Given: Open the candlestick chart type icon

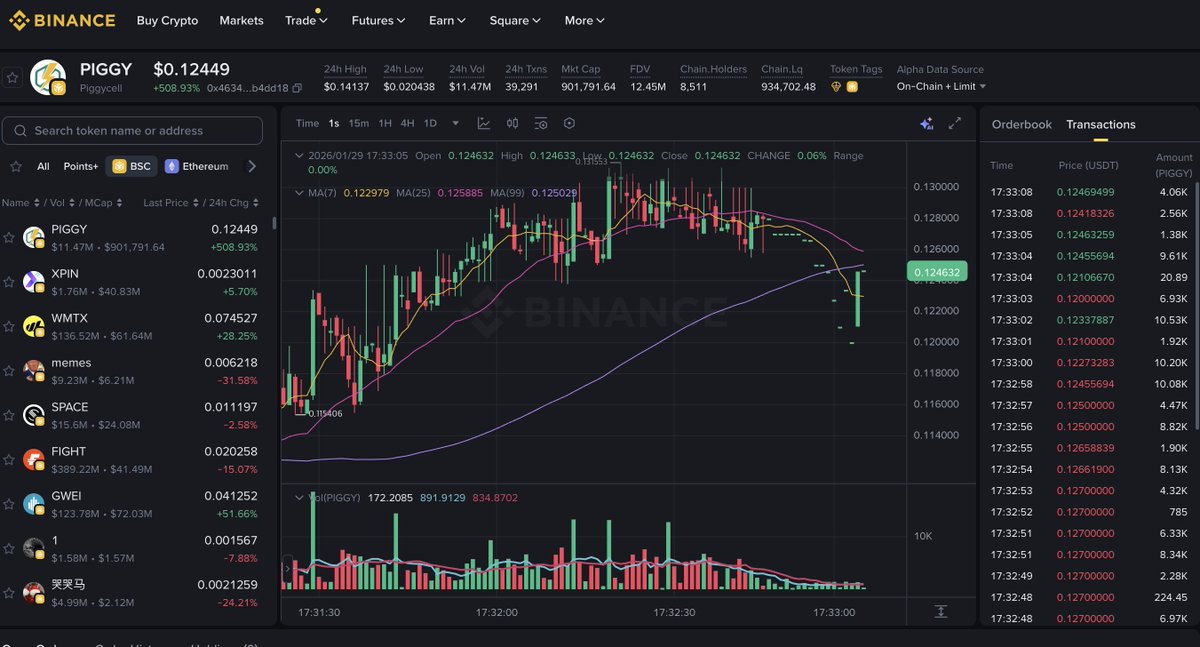Looking at the screenshot, I should (x=512, y=123).
